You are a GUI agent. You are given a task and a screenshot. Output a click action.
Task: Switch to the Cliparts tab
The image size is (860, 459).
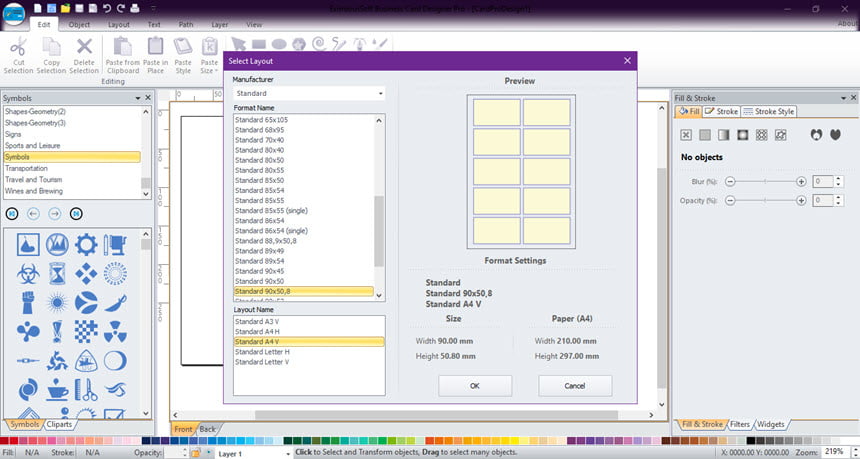[59, 424]
